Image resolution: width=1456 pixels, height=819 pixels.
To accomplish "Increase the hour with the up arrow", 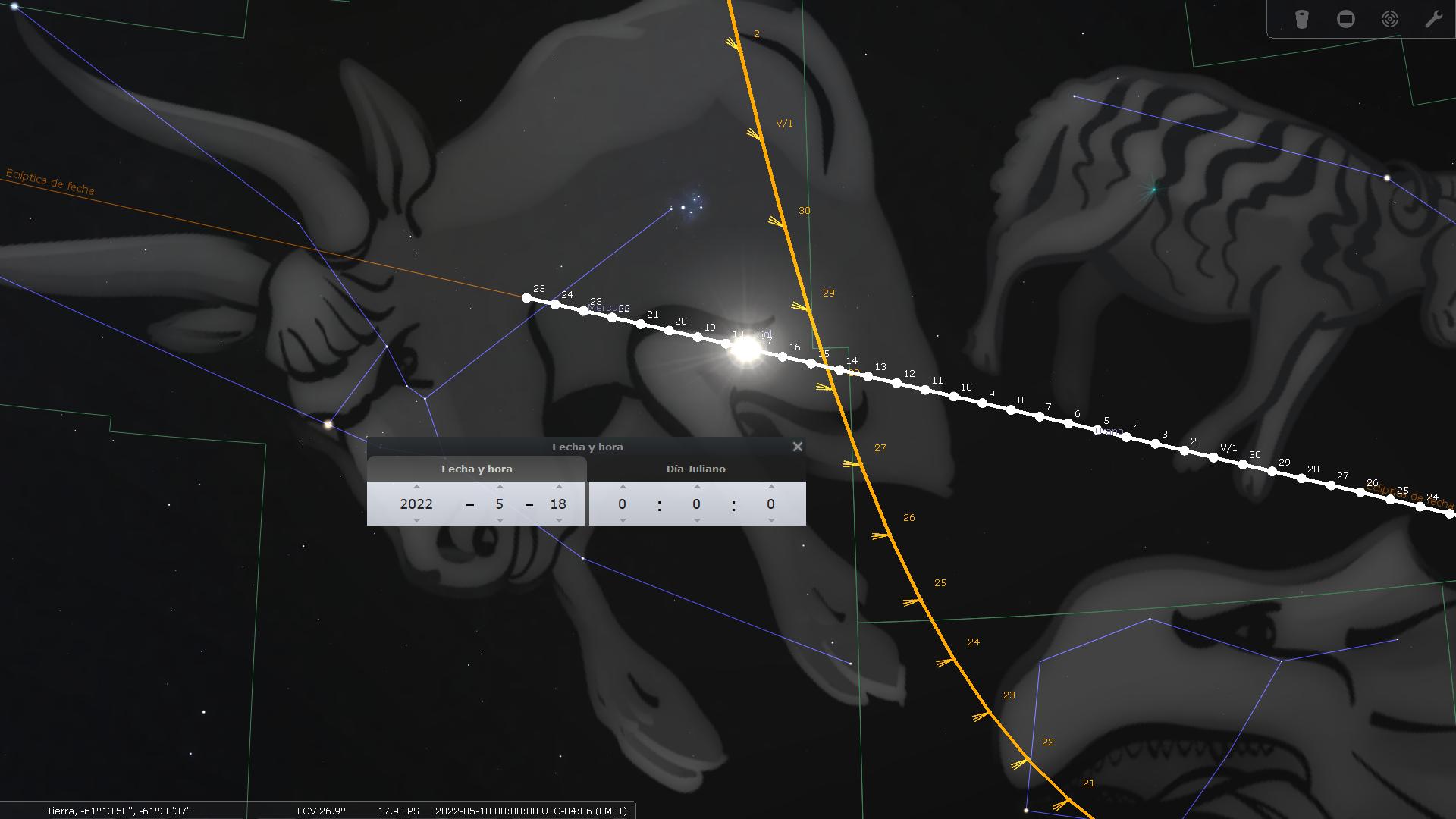I will pos(623,487).
